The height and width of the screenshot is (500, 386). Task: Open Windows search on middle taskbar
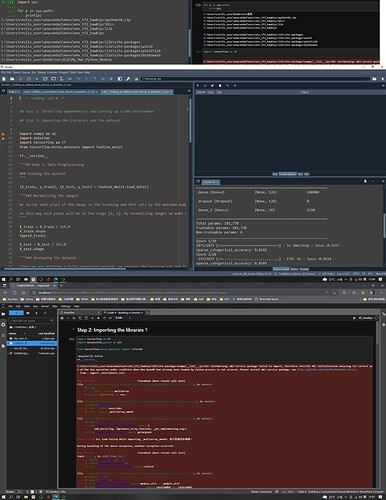pyautogui.click(x=11, y=279)
